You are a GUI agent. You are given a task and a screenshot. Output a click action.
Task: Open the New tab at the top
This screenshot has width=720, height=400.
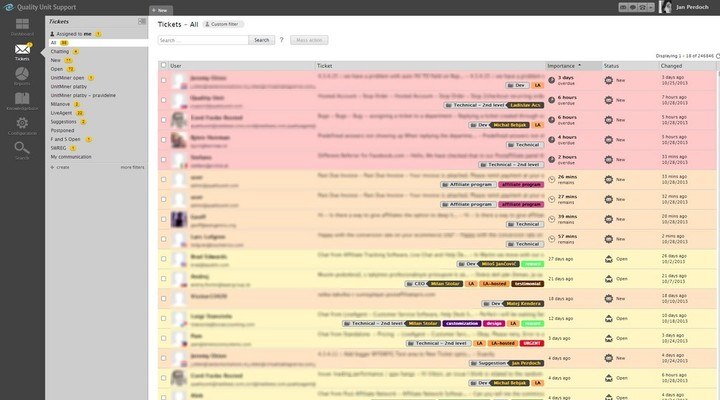(x=161, y=10)
